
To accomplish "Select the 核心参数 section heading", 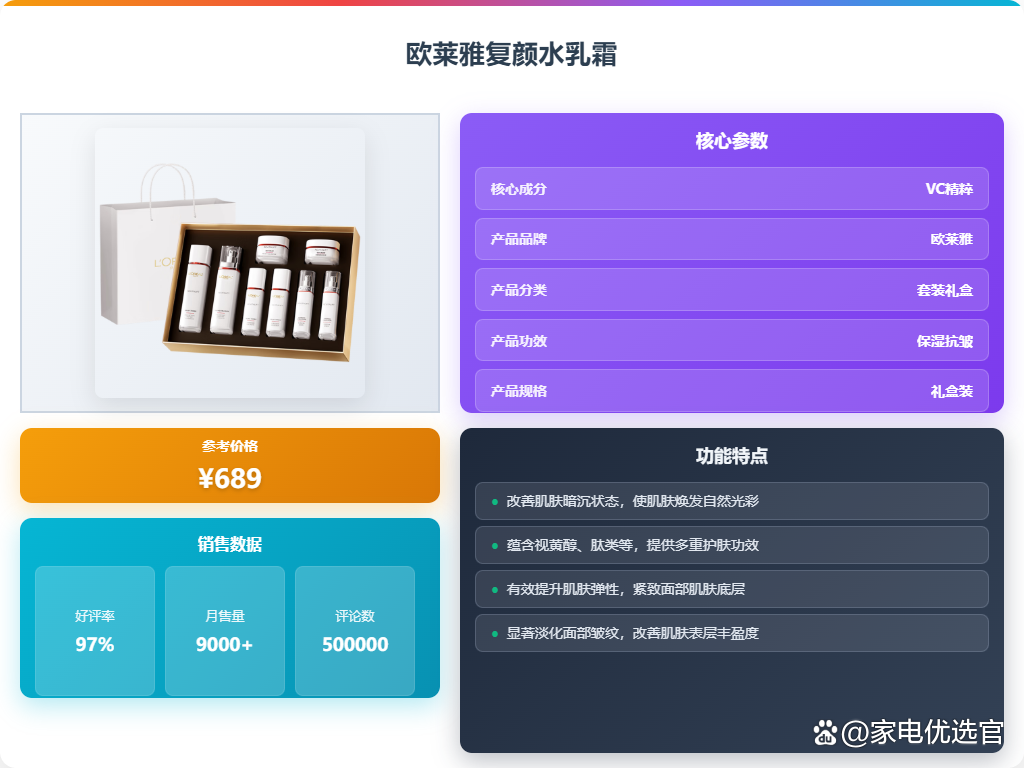I will 731,140.
